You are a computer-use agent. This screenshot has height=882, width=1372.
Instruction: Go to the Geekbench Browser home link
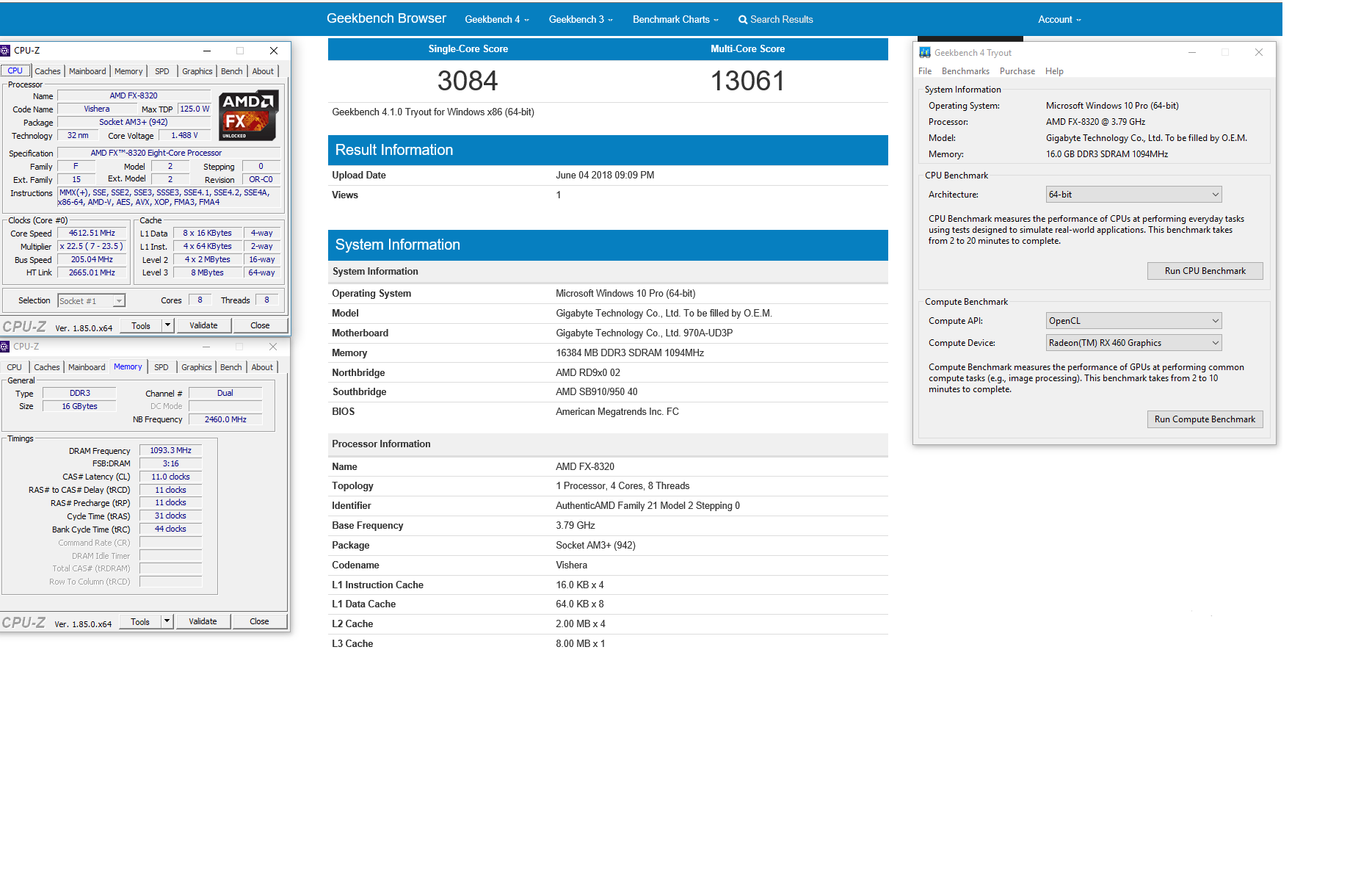(x=386, y=18)
